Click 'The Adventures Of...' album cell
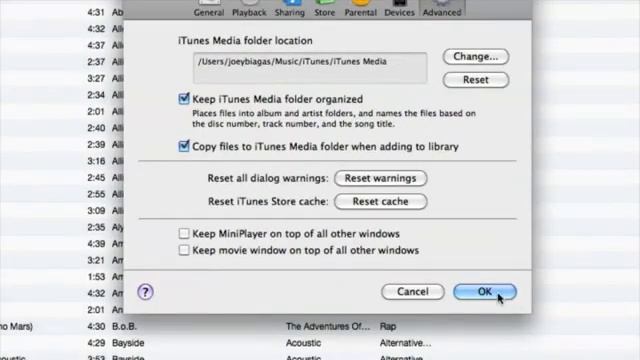The height and width of the screenshot is (360, 640). 328,327
